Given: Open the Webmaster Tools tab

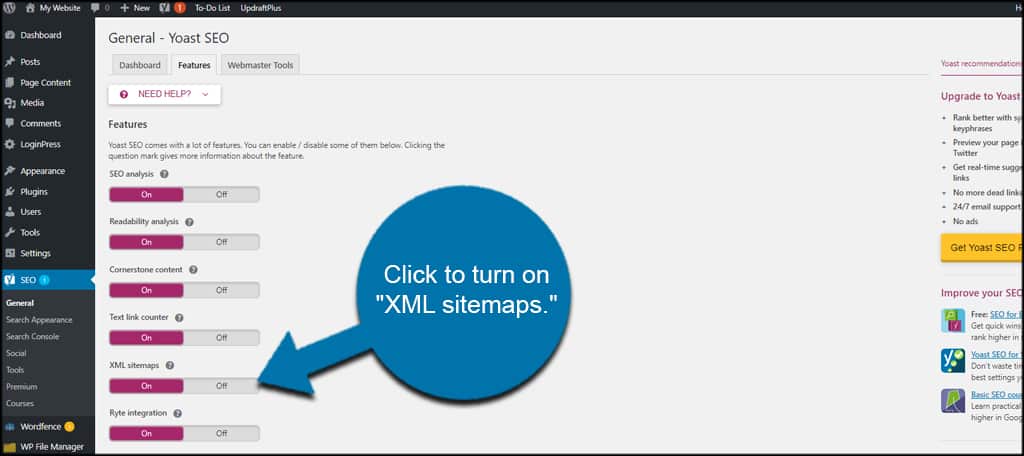Looking at the screenshot, I should tap(260, 65).
